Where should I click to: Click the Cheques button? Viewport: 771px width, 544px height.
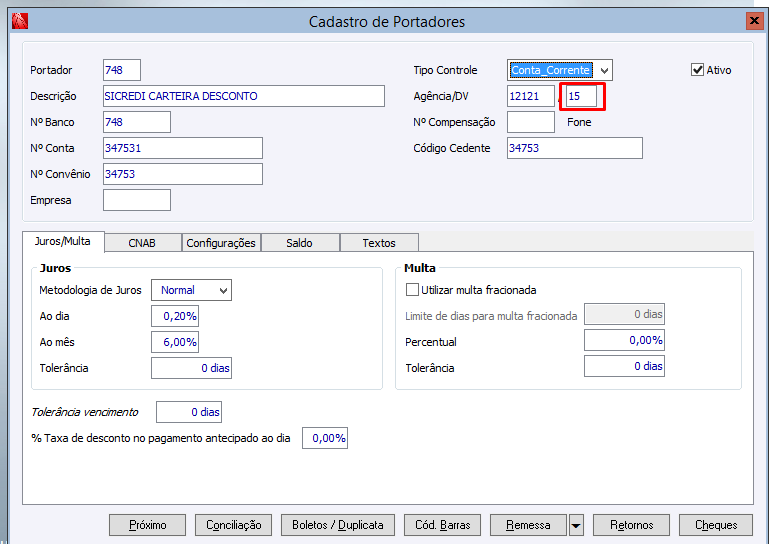716,525
